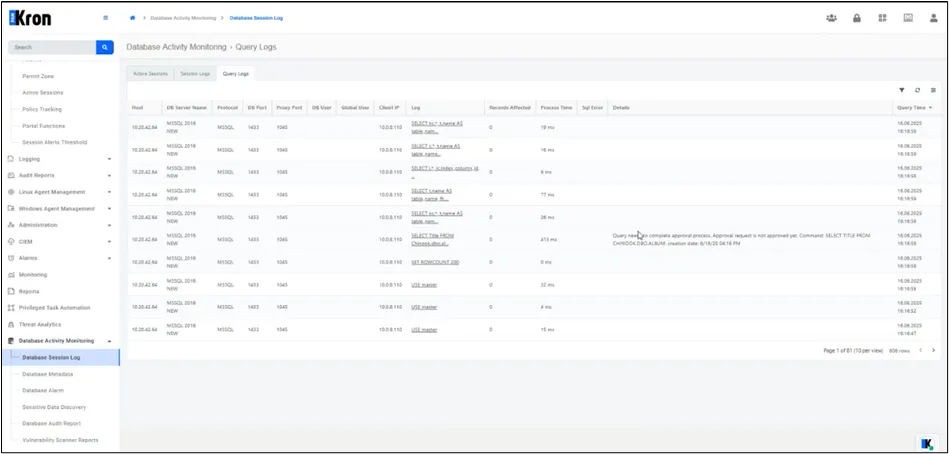Expand the CIEM menu arrow

[110, 242]
